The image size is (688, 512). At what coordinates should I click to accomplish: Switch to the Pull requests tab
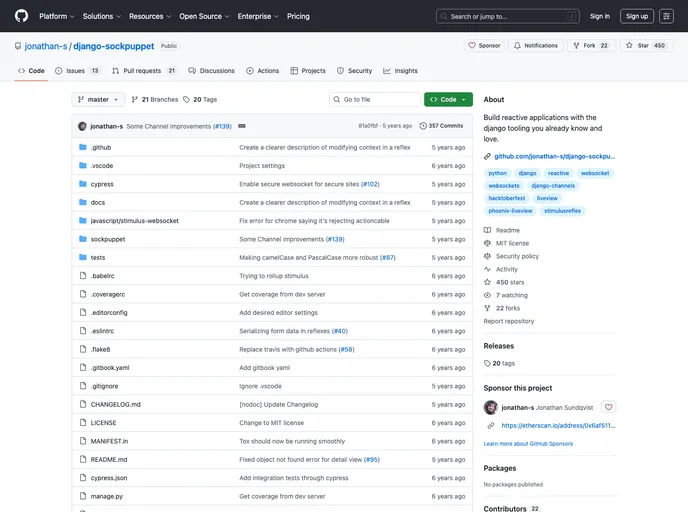coord(144,71)
